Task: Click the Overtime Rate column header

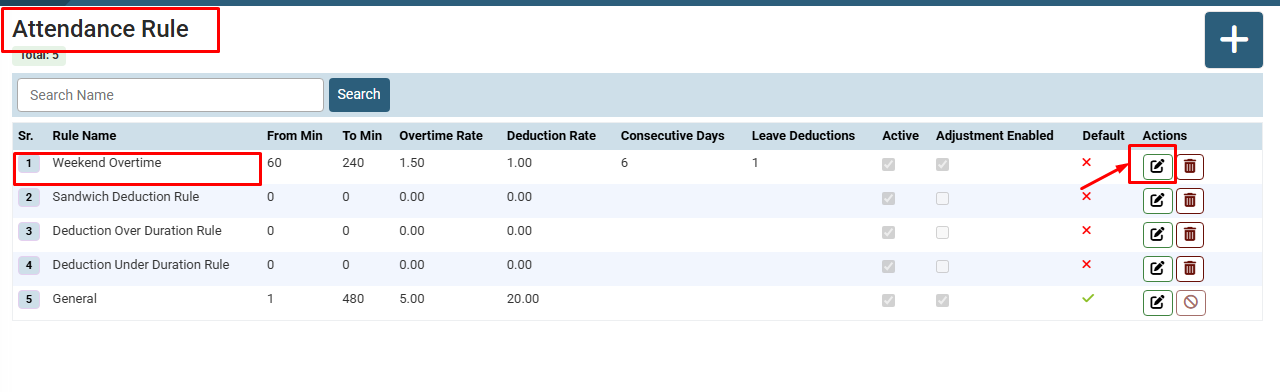Action: pyautogui.click(x=441, y=136)
